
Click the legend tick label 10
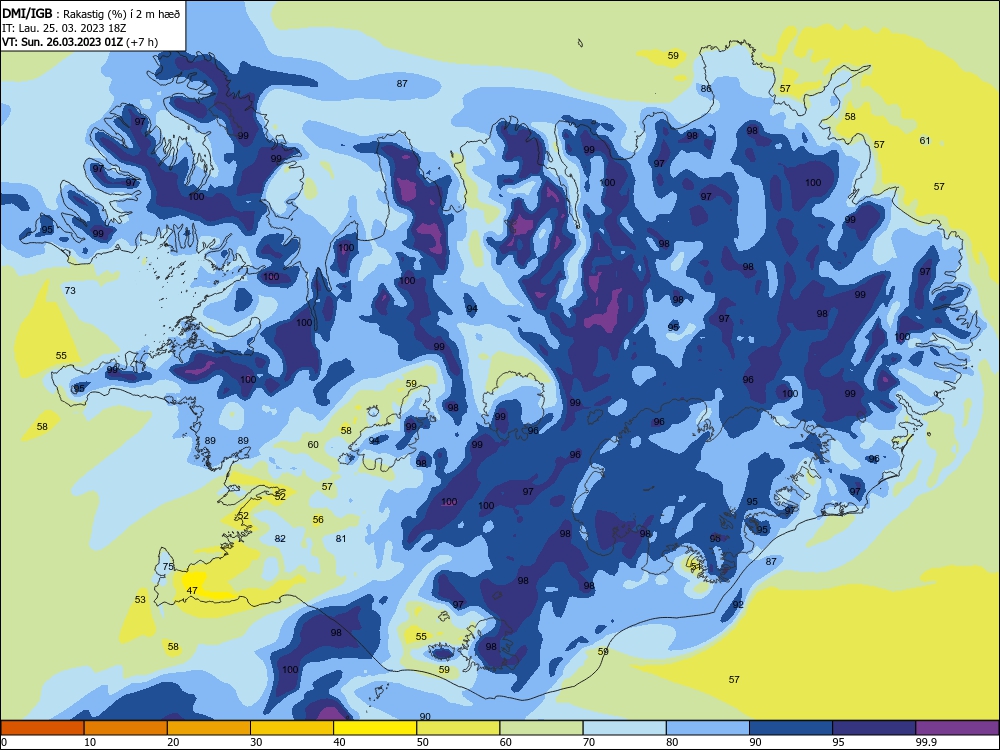click(90, 742)
